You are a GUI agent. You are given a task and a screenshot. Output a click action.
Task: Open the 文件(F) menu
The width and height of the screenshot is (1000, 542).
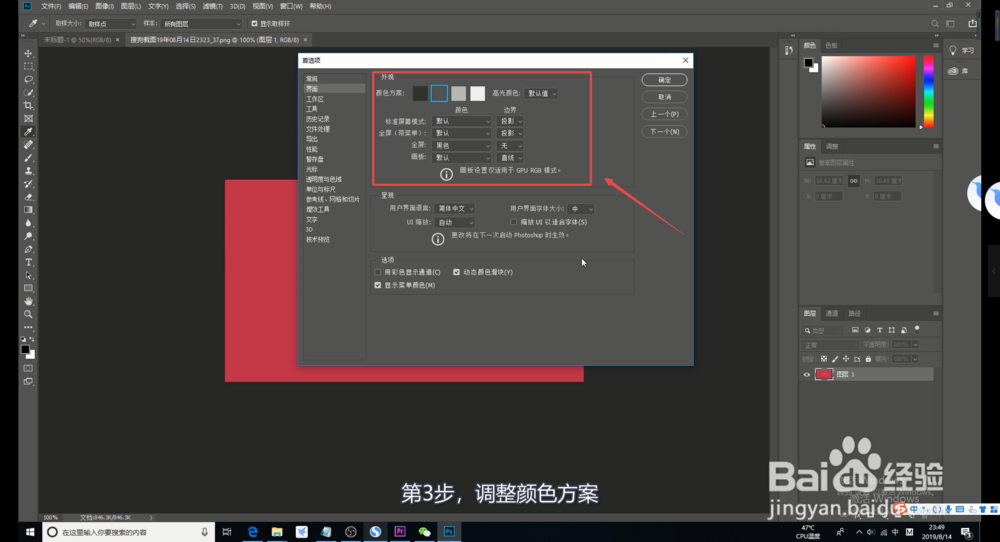point(51,6)
